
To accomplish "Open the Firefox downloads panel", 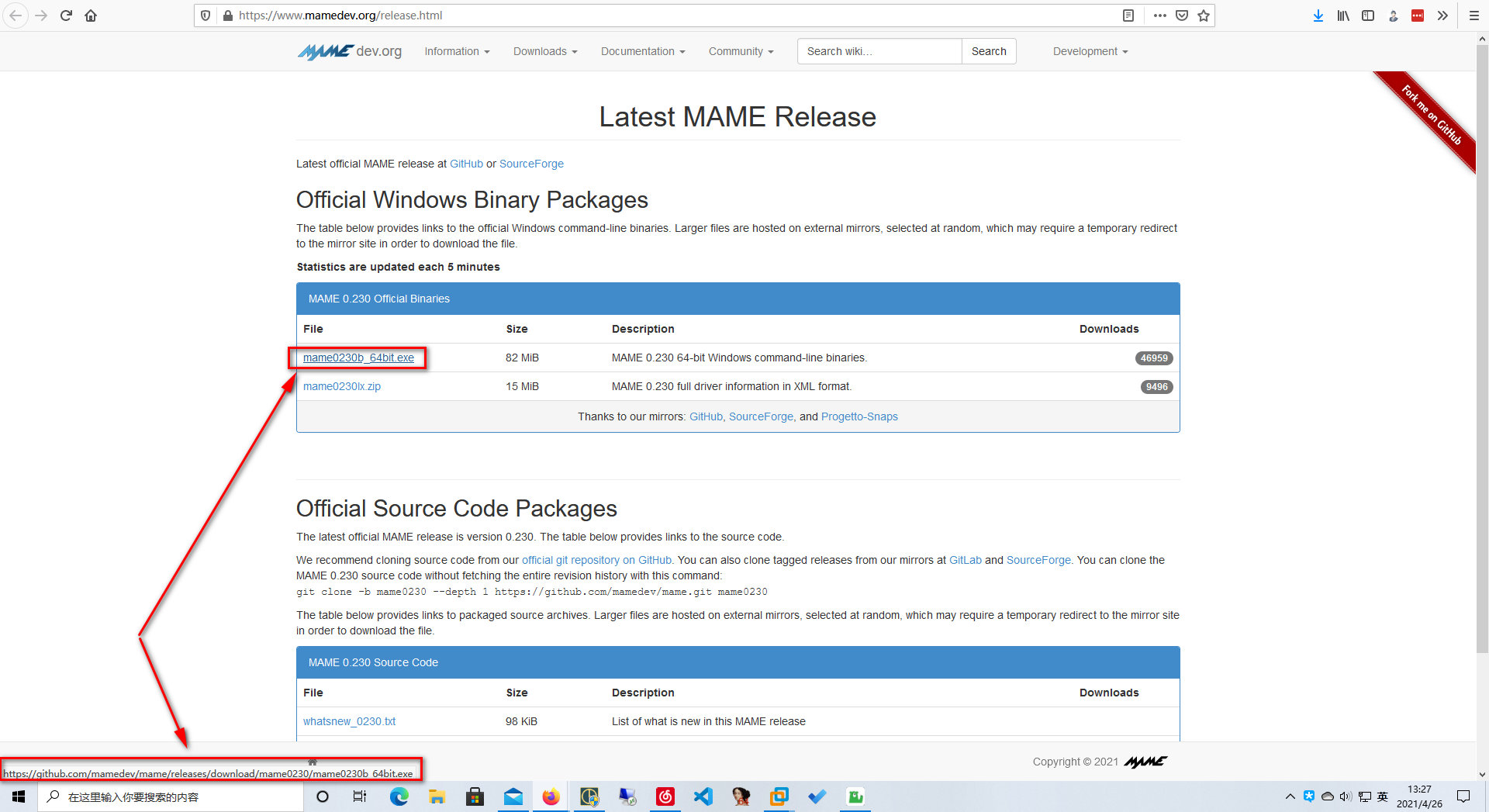I will (1318, 16).
